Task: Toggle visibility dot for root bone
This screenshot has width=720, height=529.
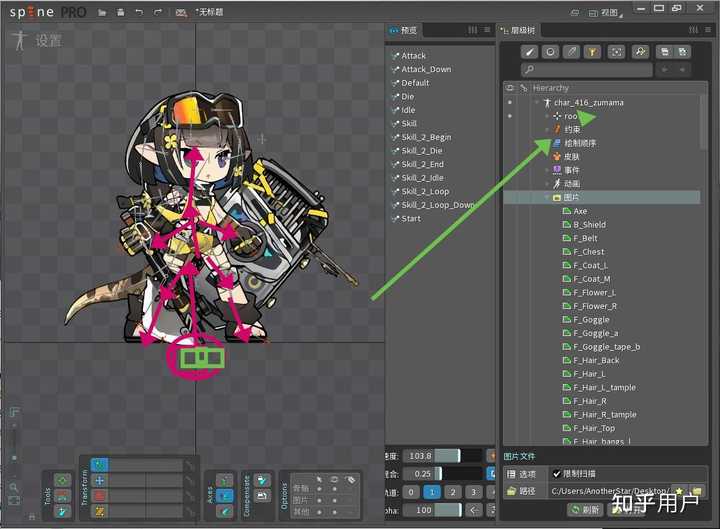Action: tap(510, 116)
